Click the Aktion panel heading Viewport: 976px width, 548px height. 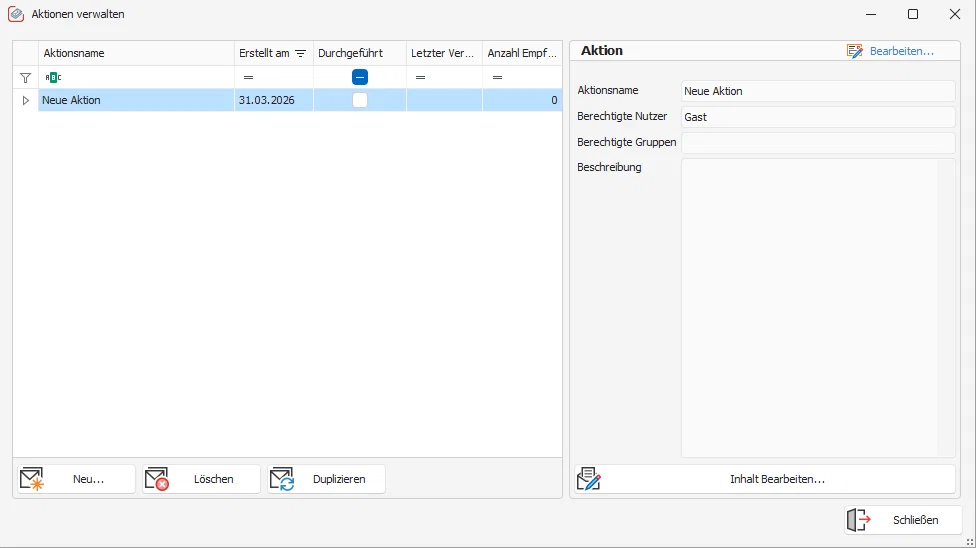(x=602, y=51)
